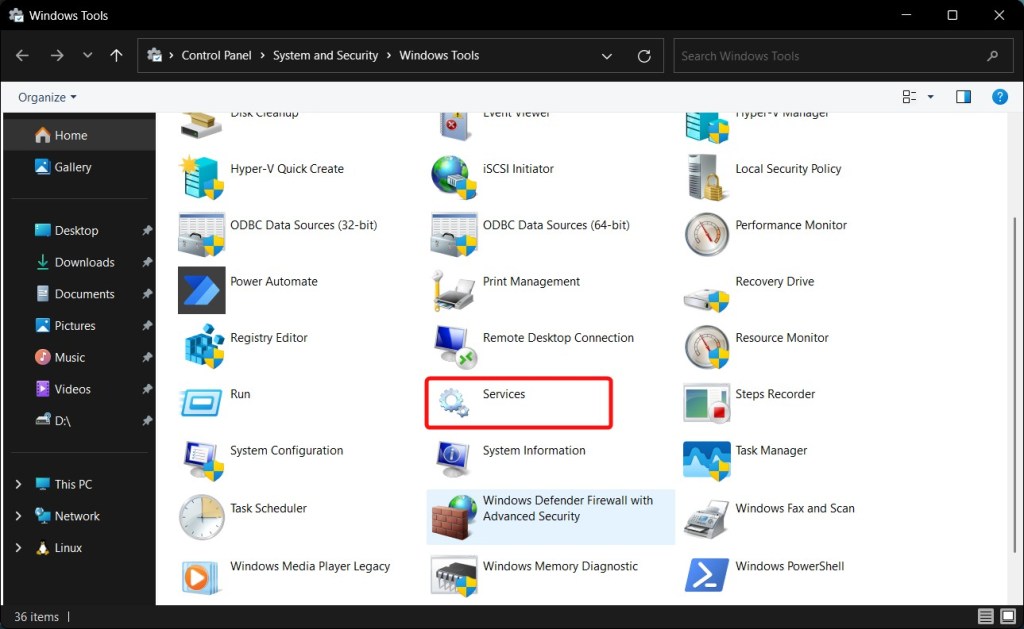Refresh the Windows Tools folder
The height and width of the screenshot is (629, 1024).
pyautogui.click(x=644, y=56)
